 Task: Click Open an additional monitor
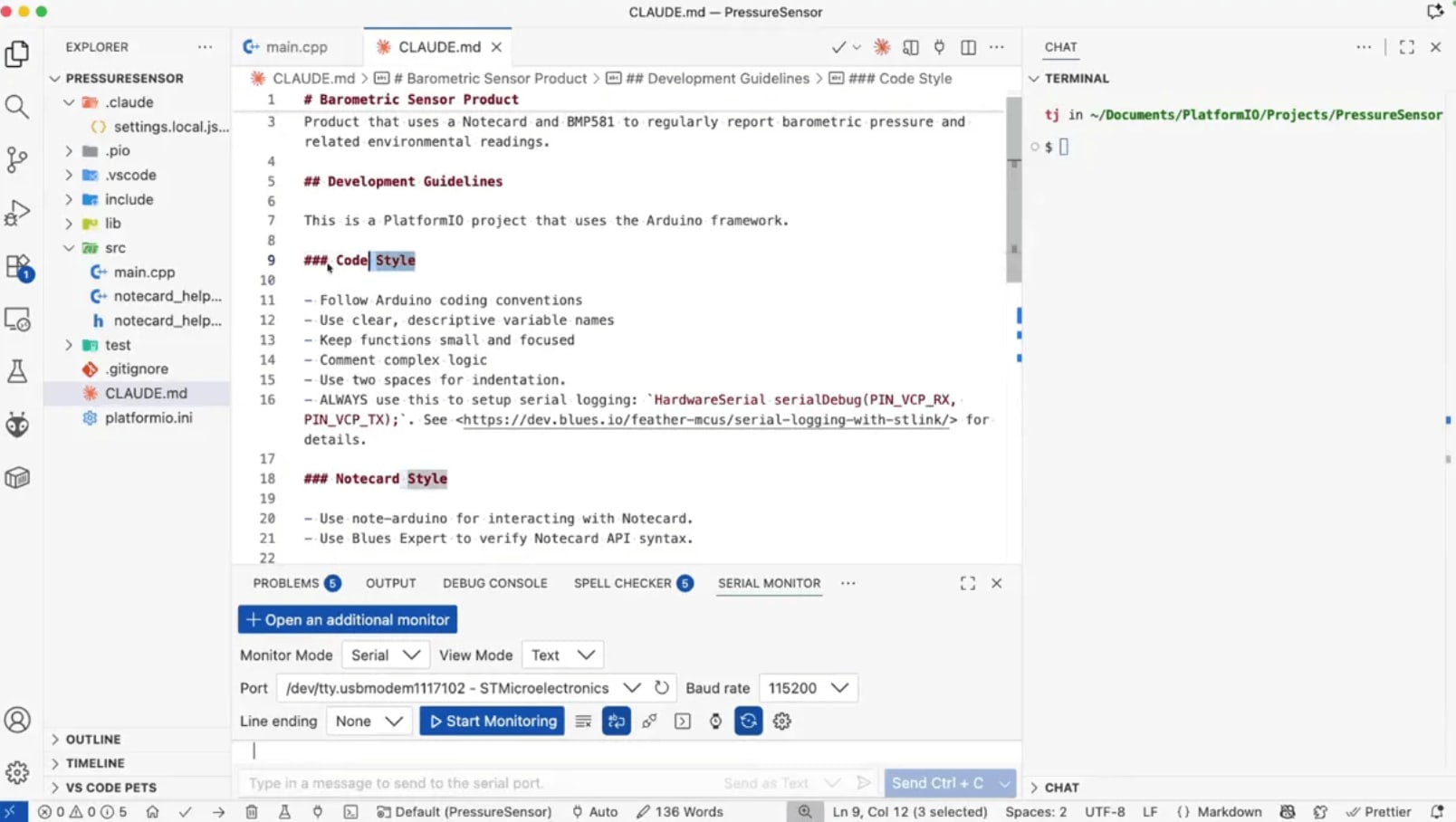(x=347, y=619)
